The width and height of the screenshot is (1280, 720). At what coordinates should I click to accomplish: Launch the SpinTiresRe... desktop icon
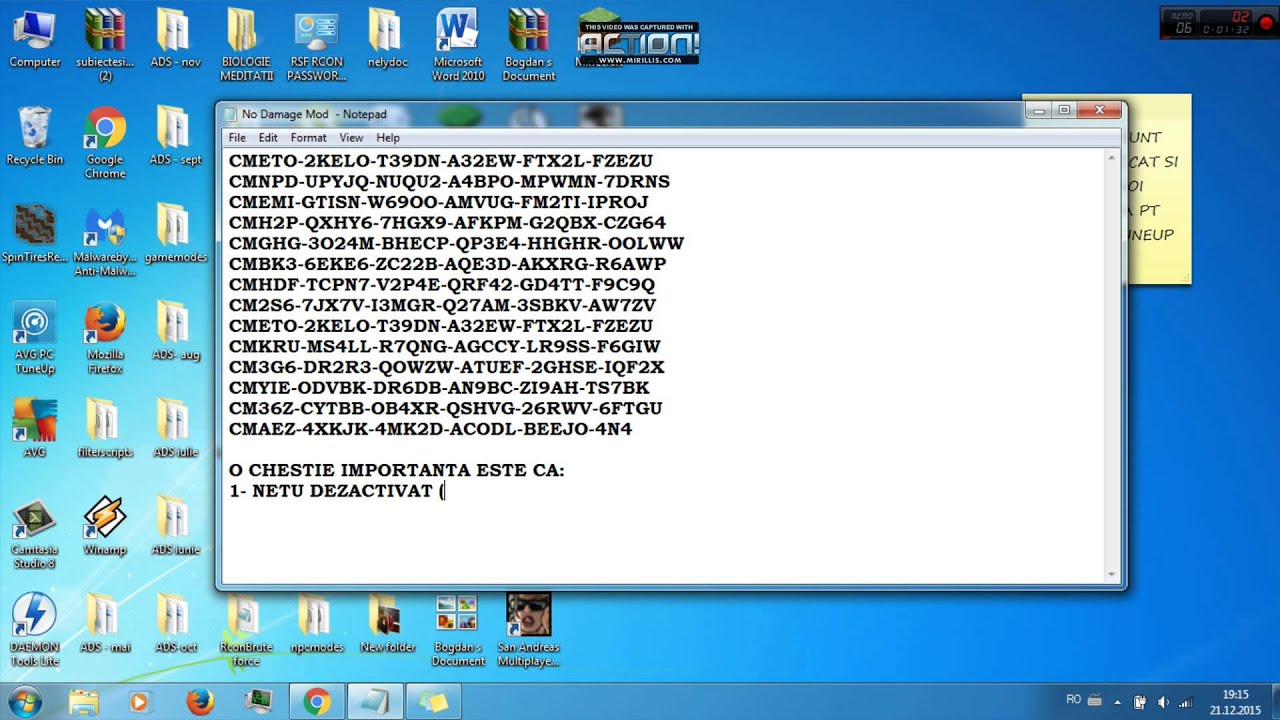[x=34, y=234]
